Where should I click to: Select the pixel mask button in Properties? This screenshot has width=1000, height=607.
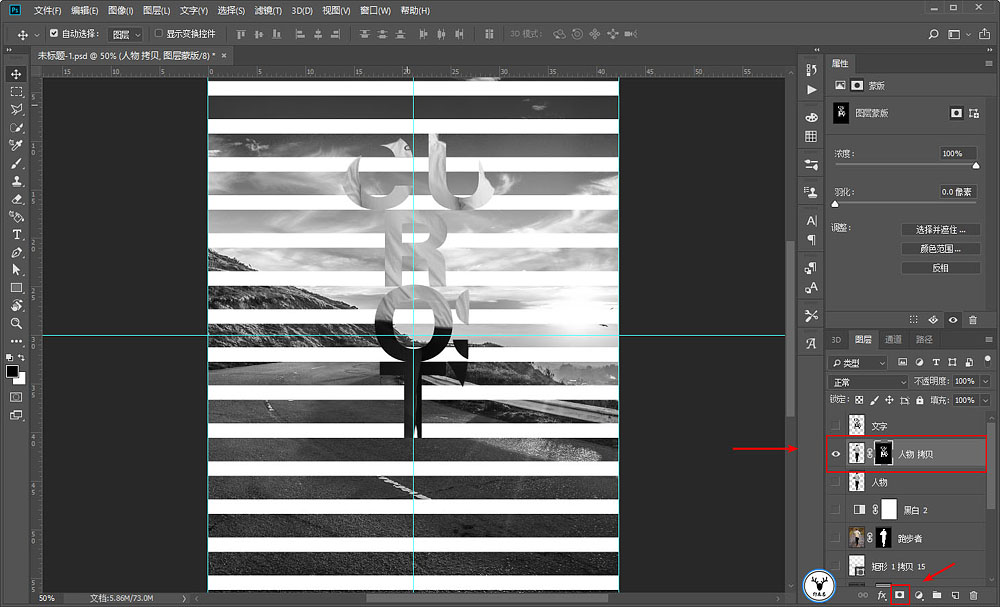(x=956, y=113)
